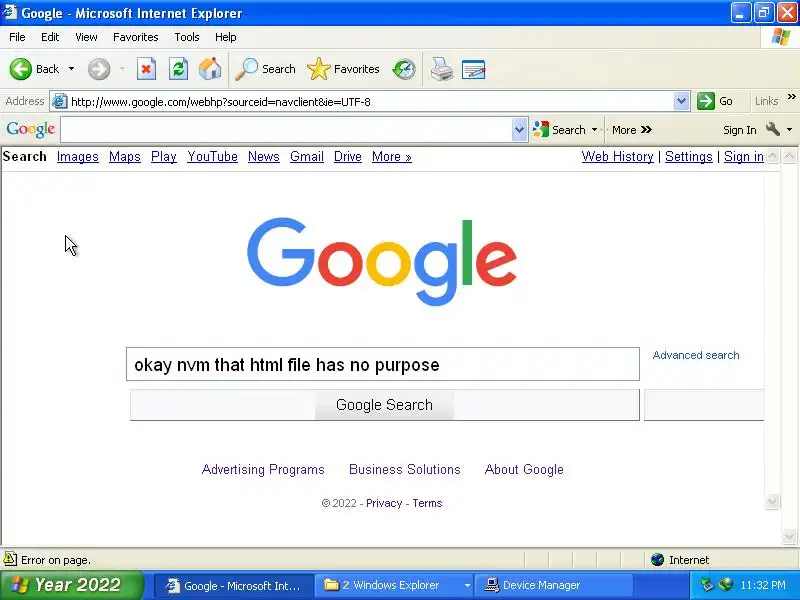The height and width of the screenshot is (600, 800).
Task: Click the page icon in address bar
Action: pos(59,102)
